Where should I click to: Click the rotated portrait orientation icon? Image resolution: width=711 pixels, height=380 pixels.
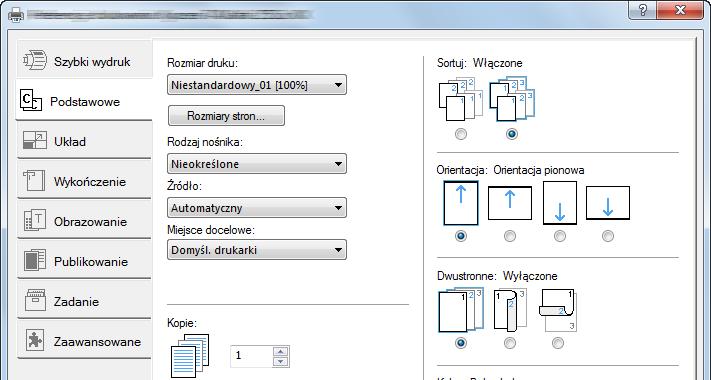point(560,203)
